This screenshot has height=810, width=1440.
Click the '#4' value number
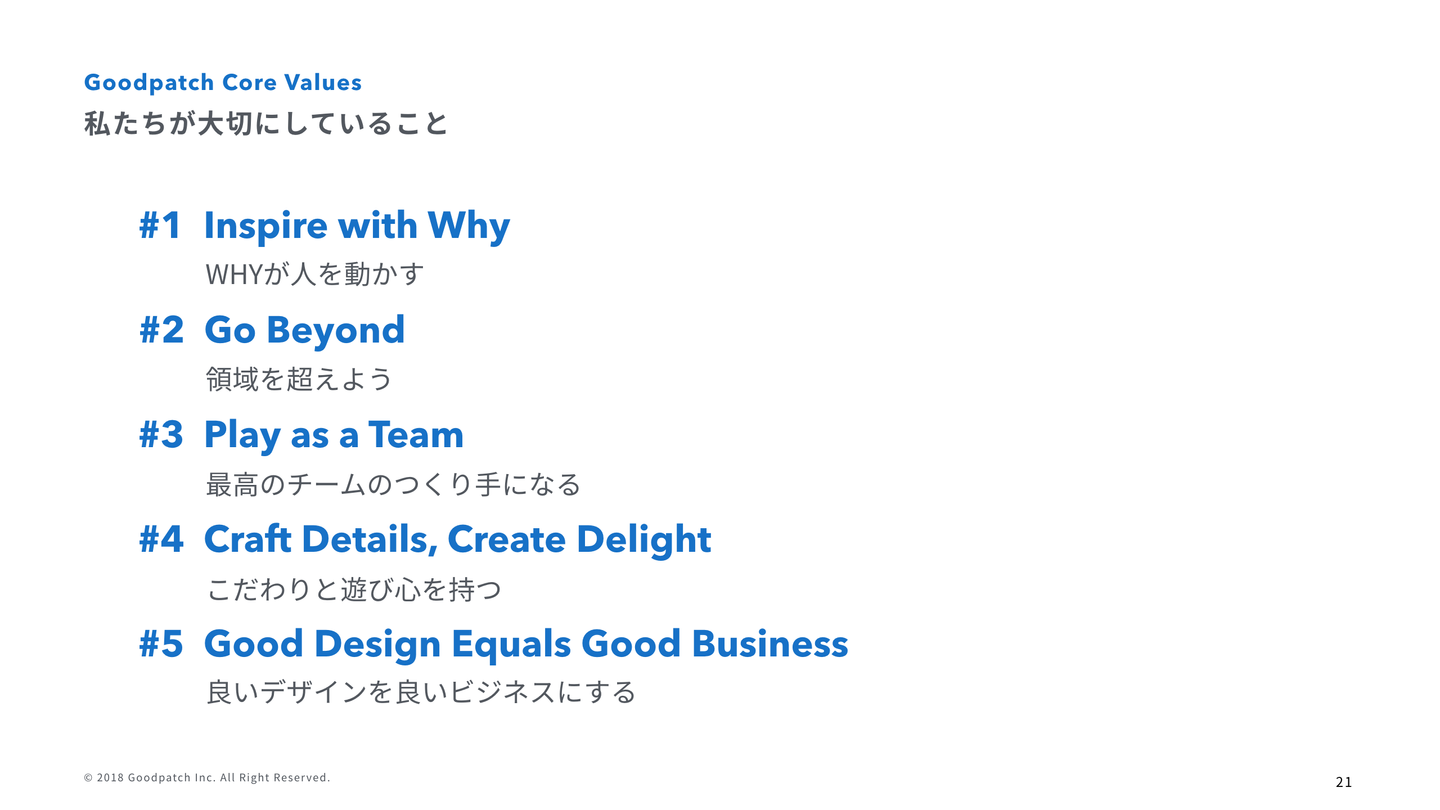click(161, 540)
